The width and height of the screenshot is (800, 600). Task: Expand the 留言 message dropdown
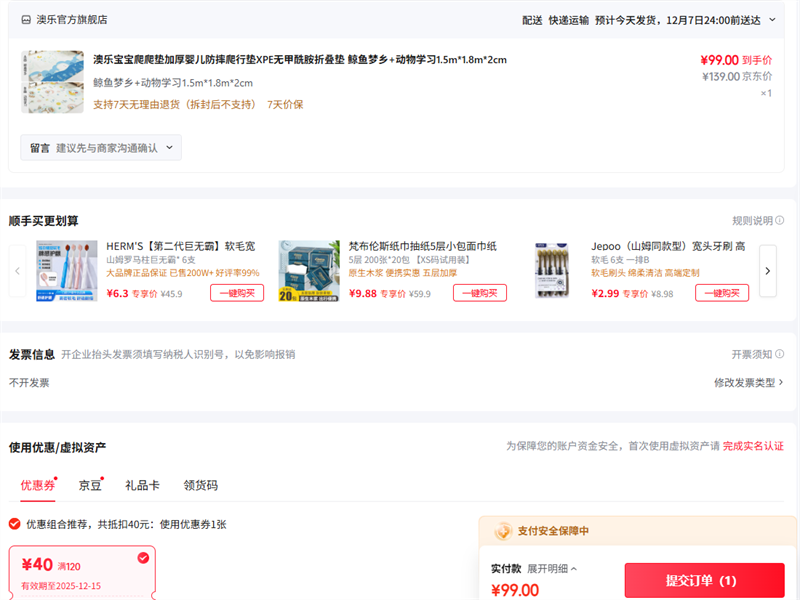(x=101, y=148)
